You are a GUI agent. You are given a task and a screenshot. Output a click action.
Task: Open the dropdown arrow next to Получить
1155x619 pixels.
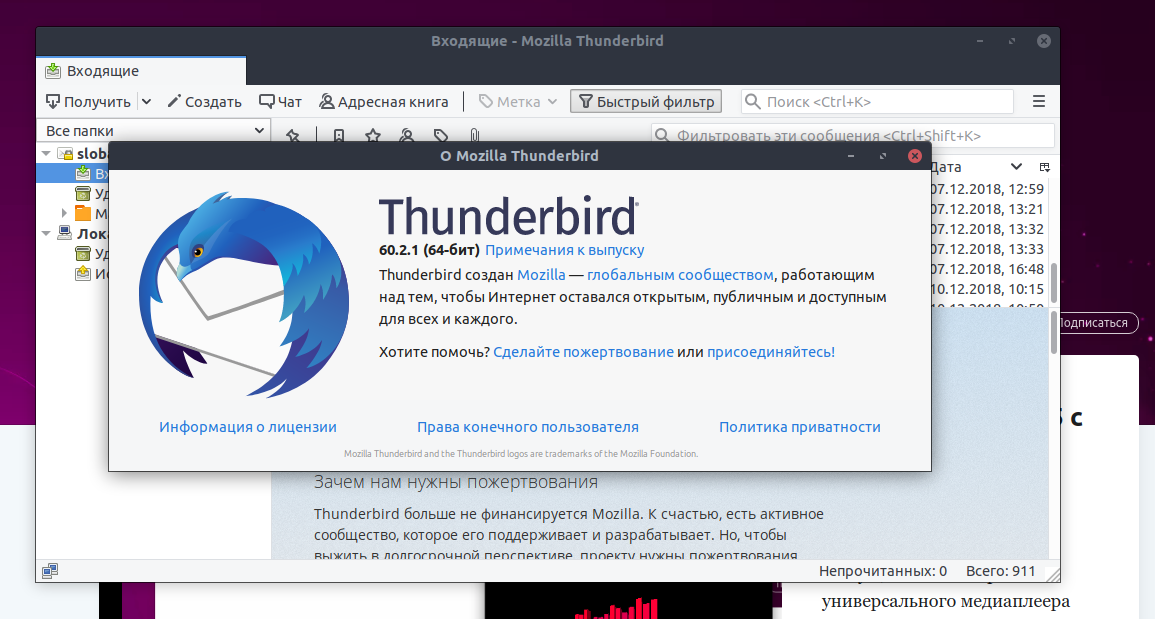tap(146, 102)
